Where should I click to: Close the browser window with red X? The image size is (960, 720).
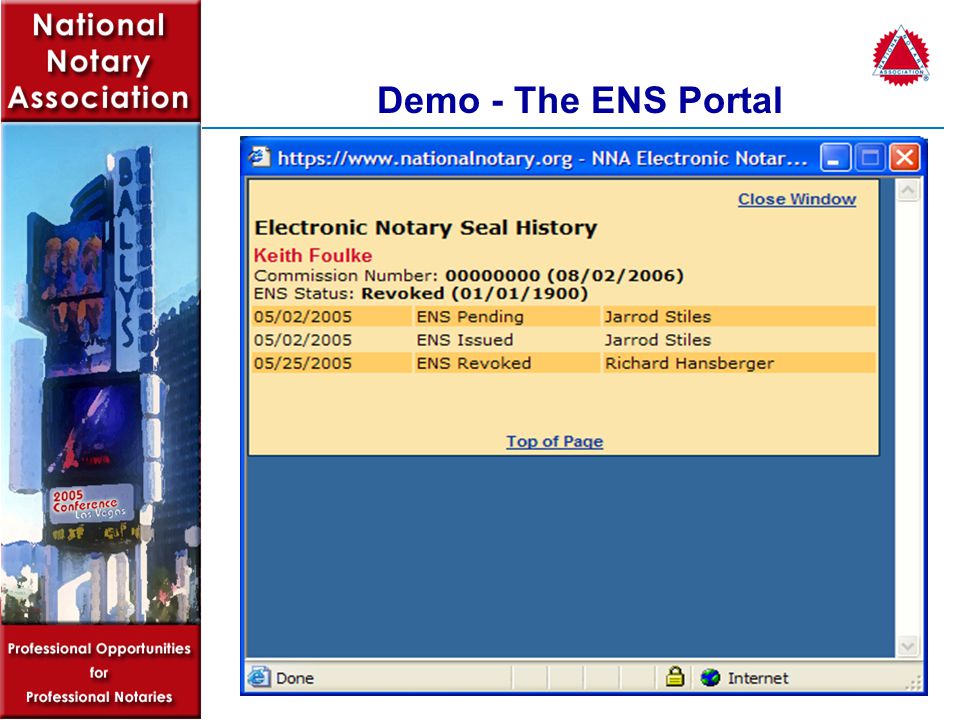pos(904,158)
